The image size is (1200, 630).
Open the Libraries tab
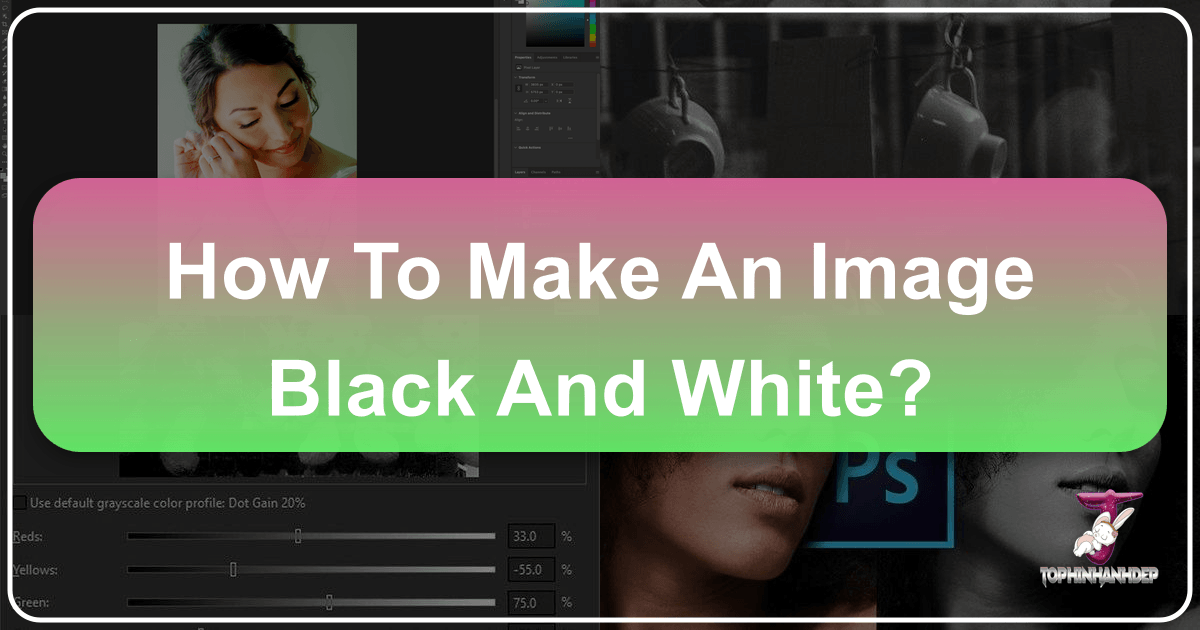[x=570, y=58]
